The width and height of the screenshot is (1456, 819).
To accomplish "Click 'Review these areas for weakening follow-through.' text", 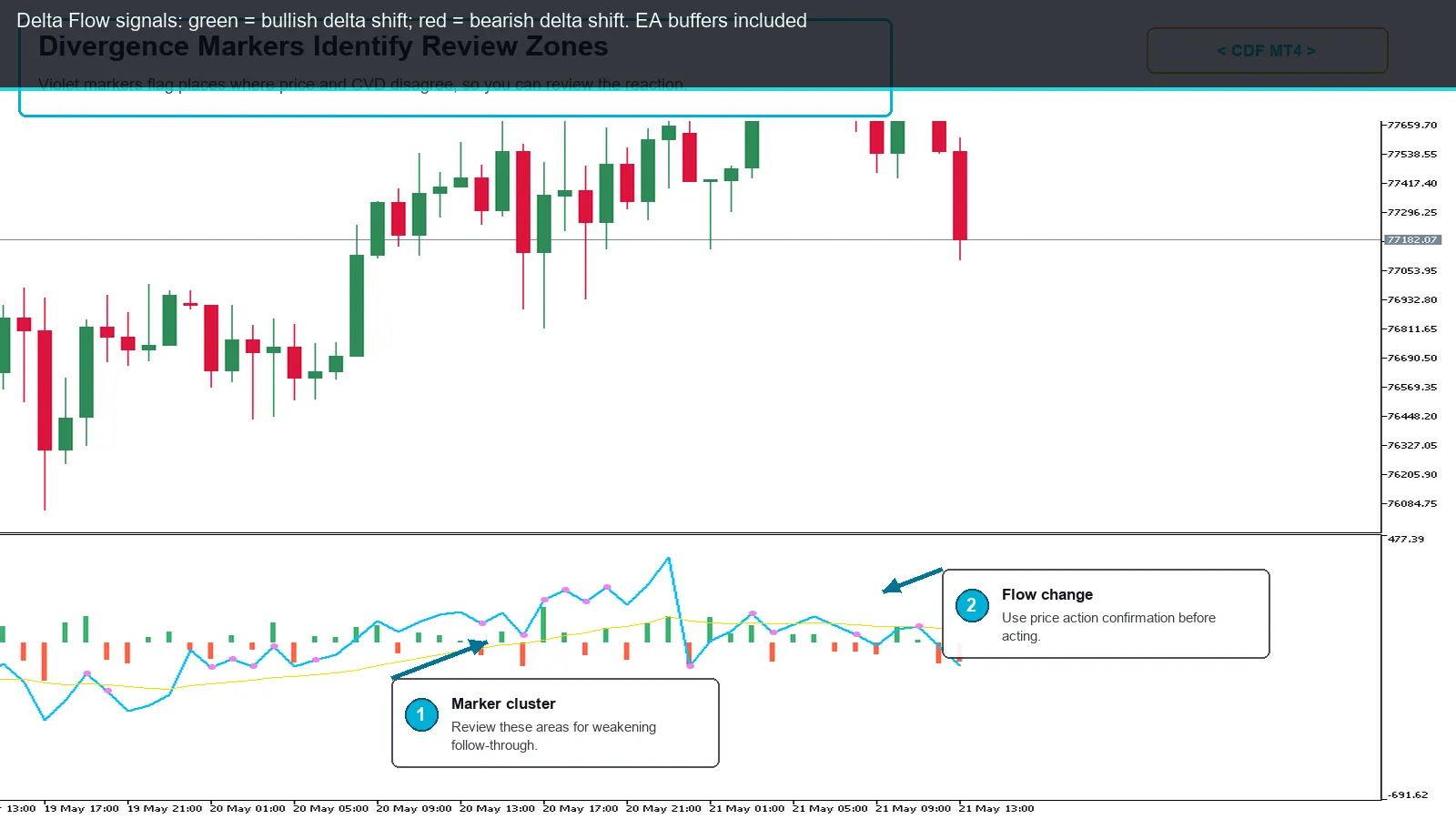I will (553, 736).
